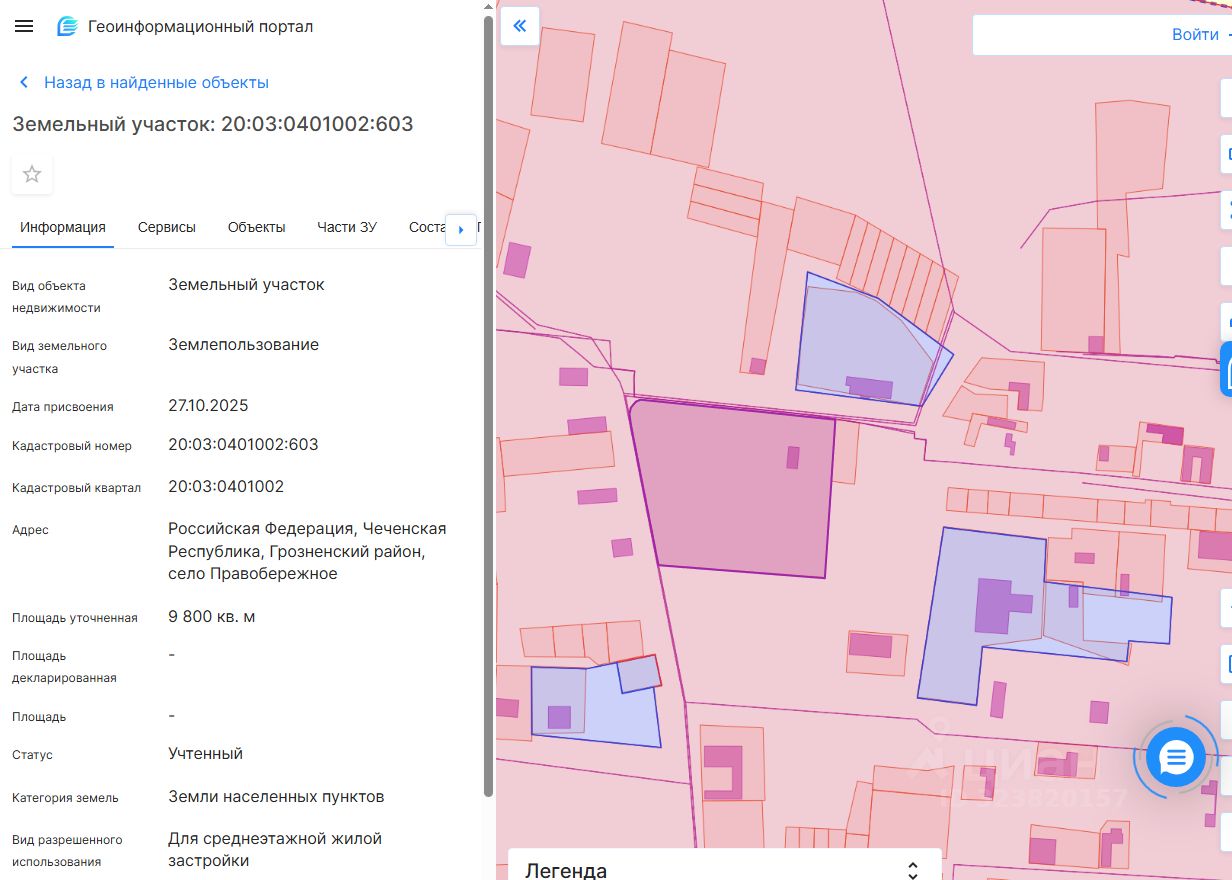The height and width of the screenshot is (880, 1232).
Task: Click the Категория земель label
Action: click(x=65, y=797)
